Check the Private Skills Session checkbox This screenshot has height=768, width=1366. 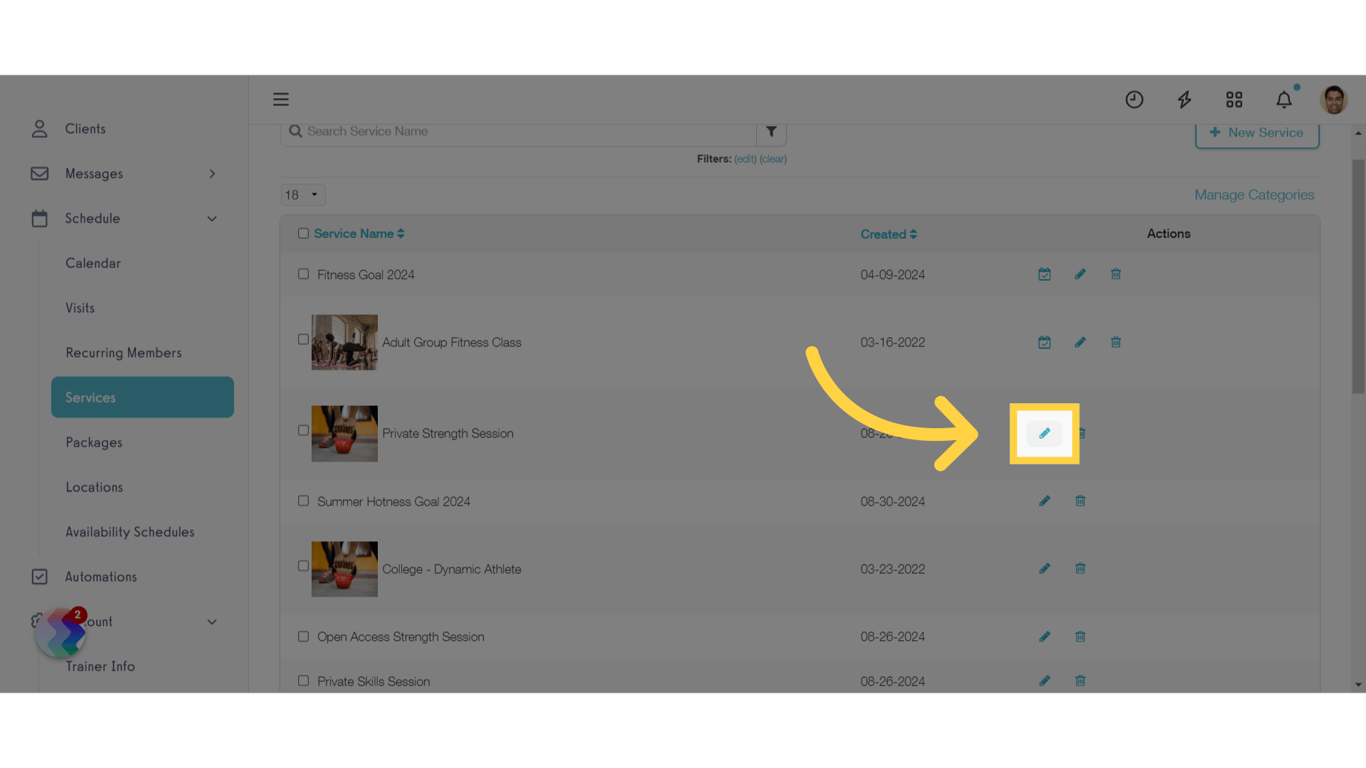[x=303, y=681]
